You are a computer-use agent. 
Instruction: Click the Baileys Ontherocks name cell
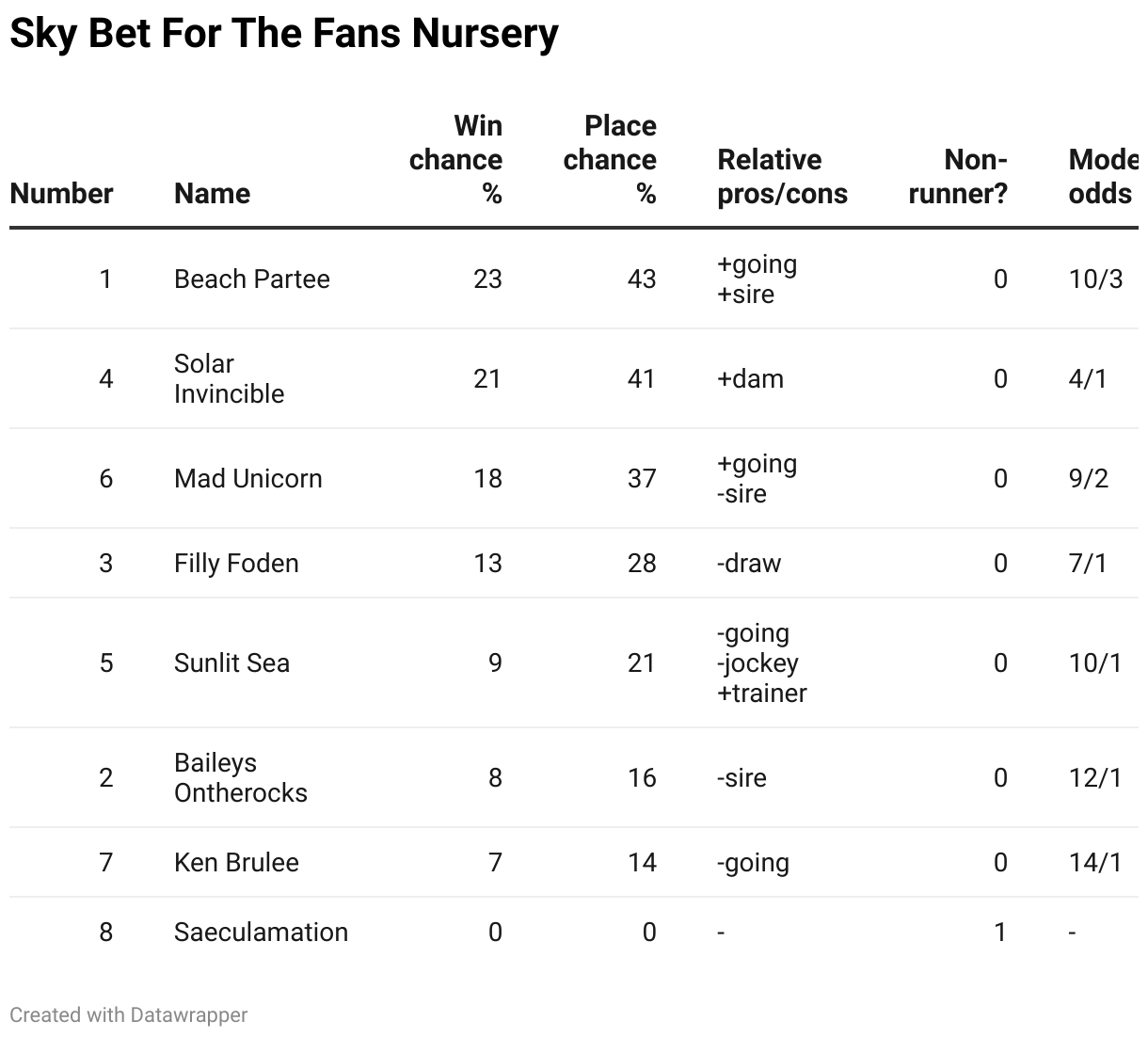click(241, 778)
